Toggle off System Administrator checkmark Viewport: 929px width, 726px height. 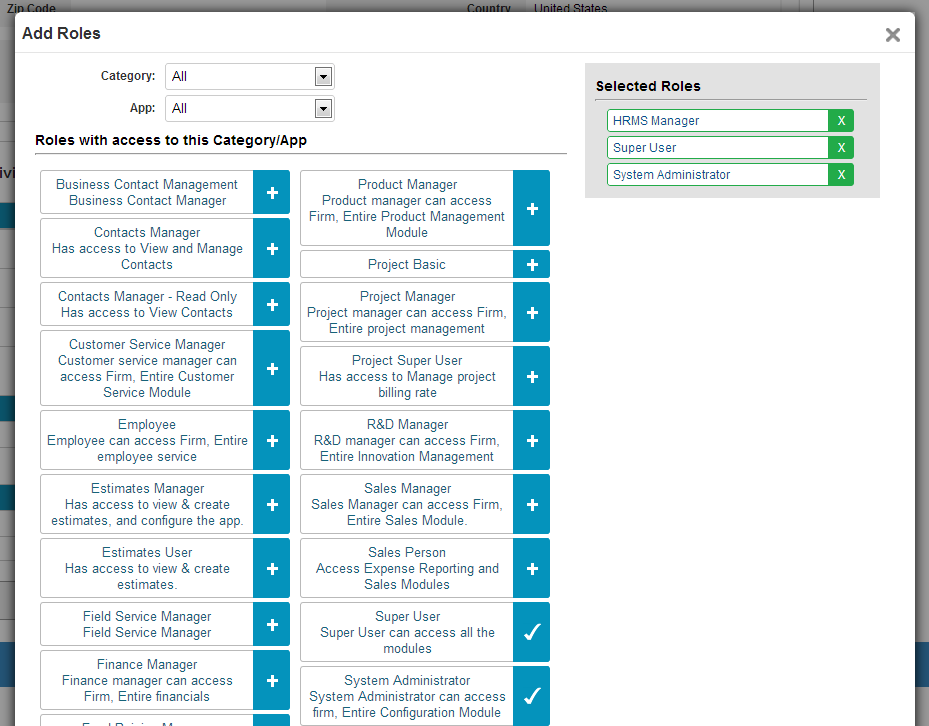(x=531, y=696)
